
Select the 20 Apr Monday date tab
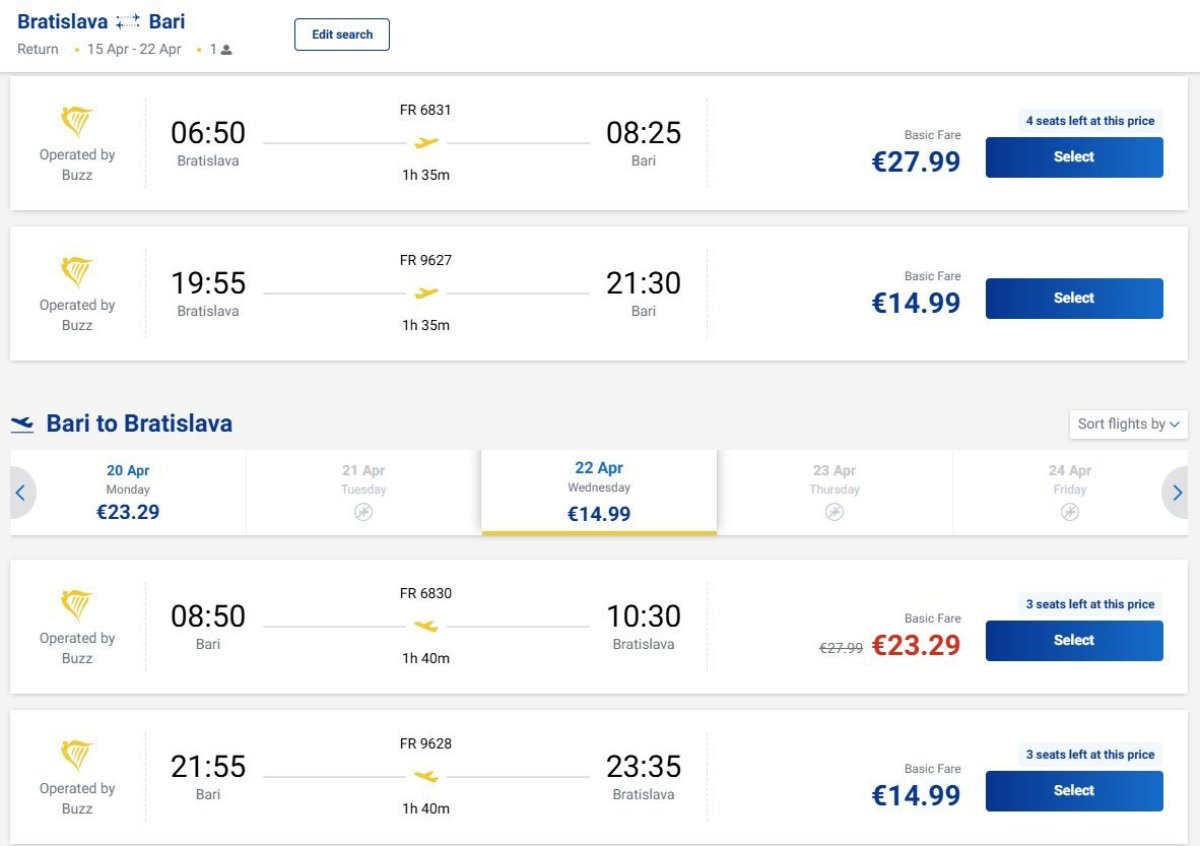click(128, 492)
